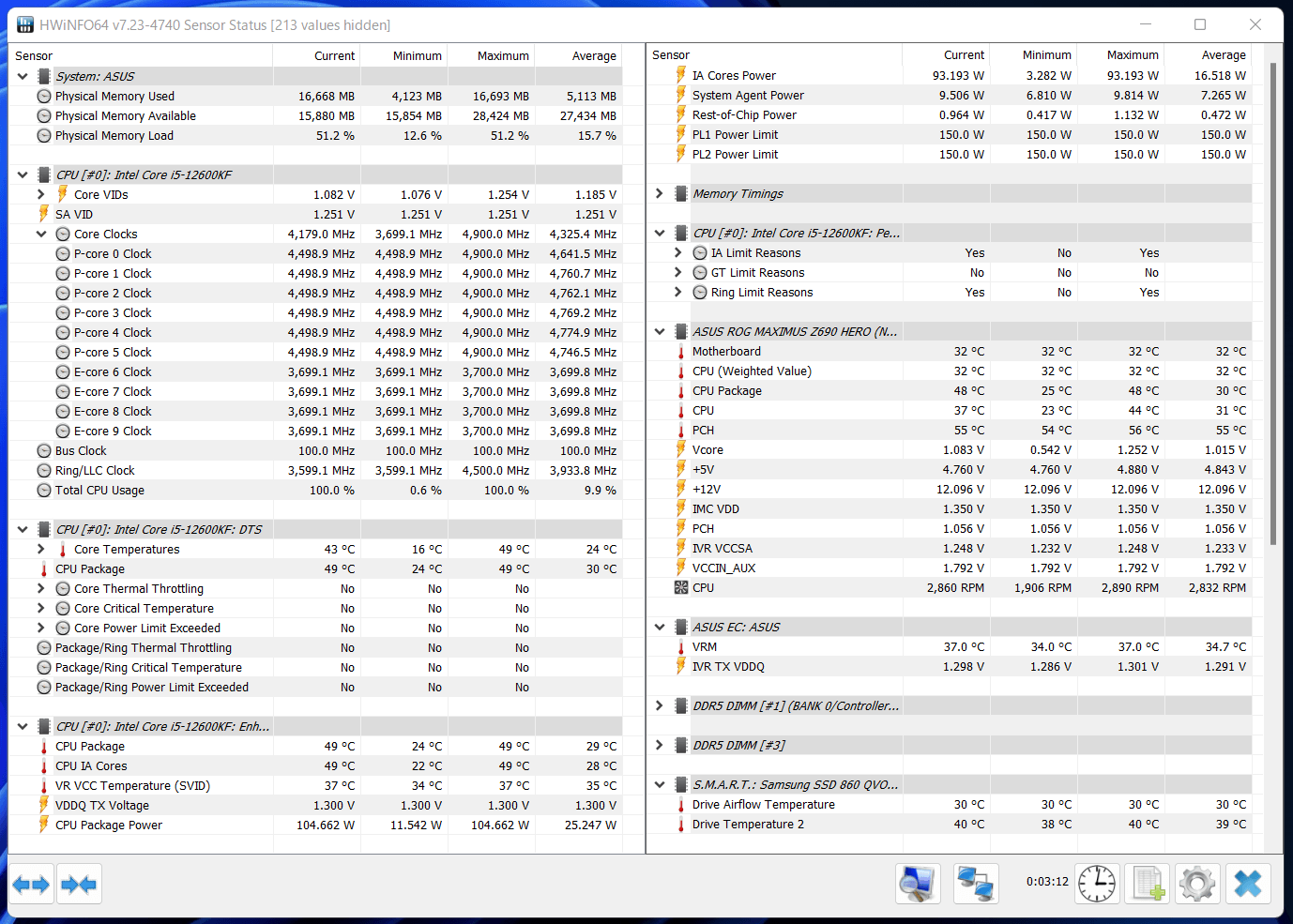Reset the elapsed-time clock icon

(x=1096, y=884)
